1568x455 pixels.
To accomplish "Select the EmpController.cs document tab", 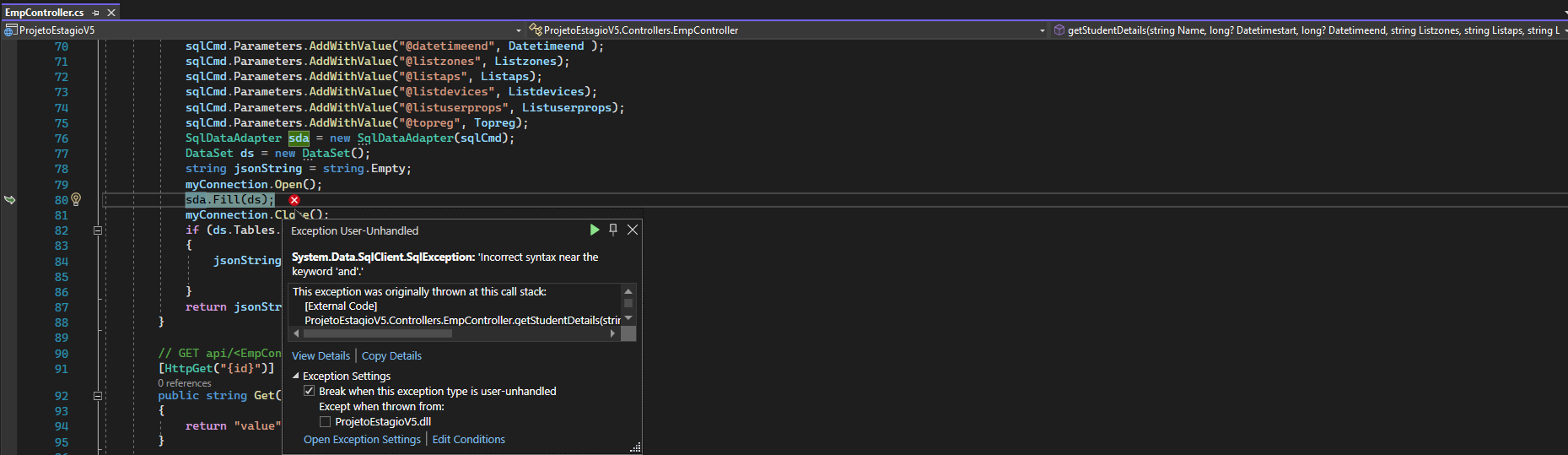I will click(x=45, y=13).
